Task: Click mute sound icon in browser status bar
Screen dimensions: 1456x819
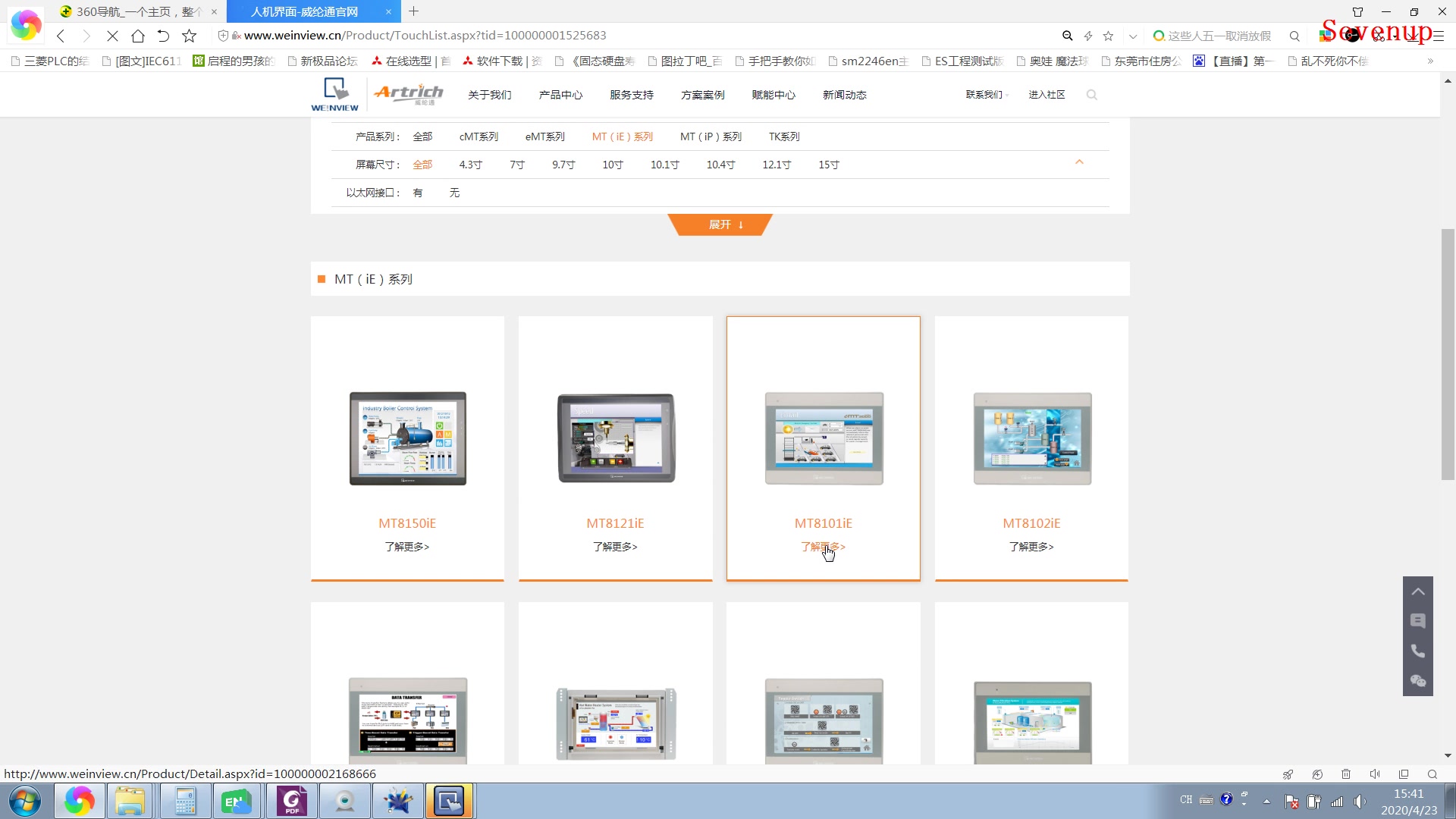Action: tap(1375, 774)
